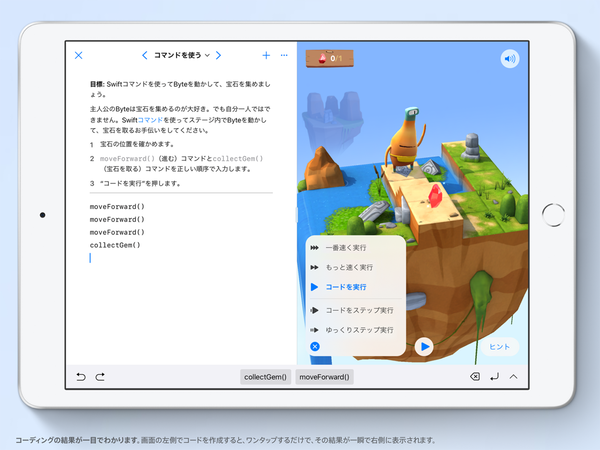This screenshot has height=450, width=600.
Task: Tap the fastest-run triple arrow icon
Action: pos(315,248)
